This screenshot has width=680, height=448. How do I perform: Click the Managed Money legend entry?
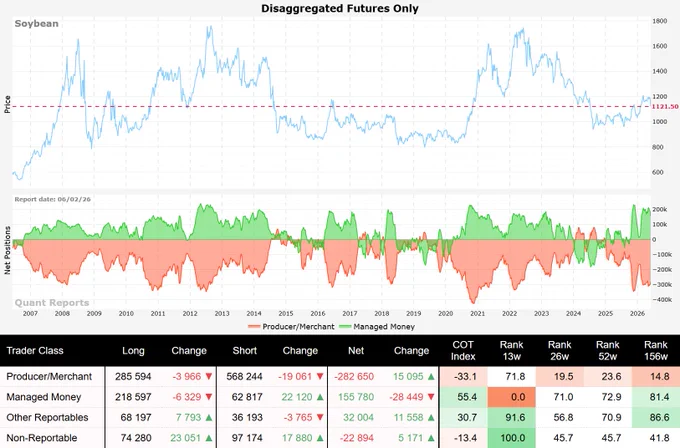[x=377, y=327]
